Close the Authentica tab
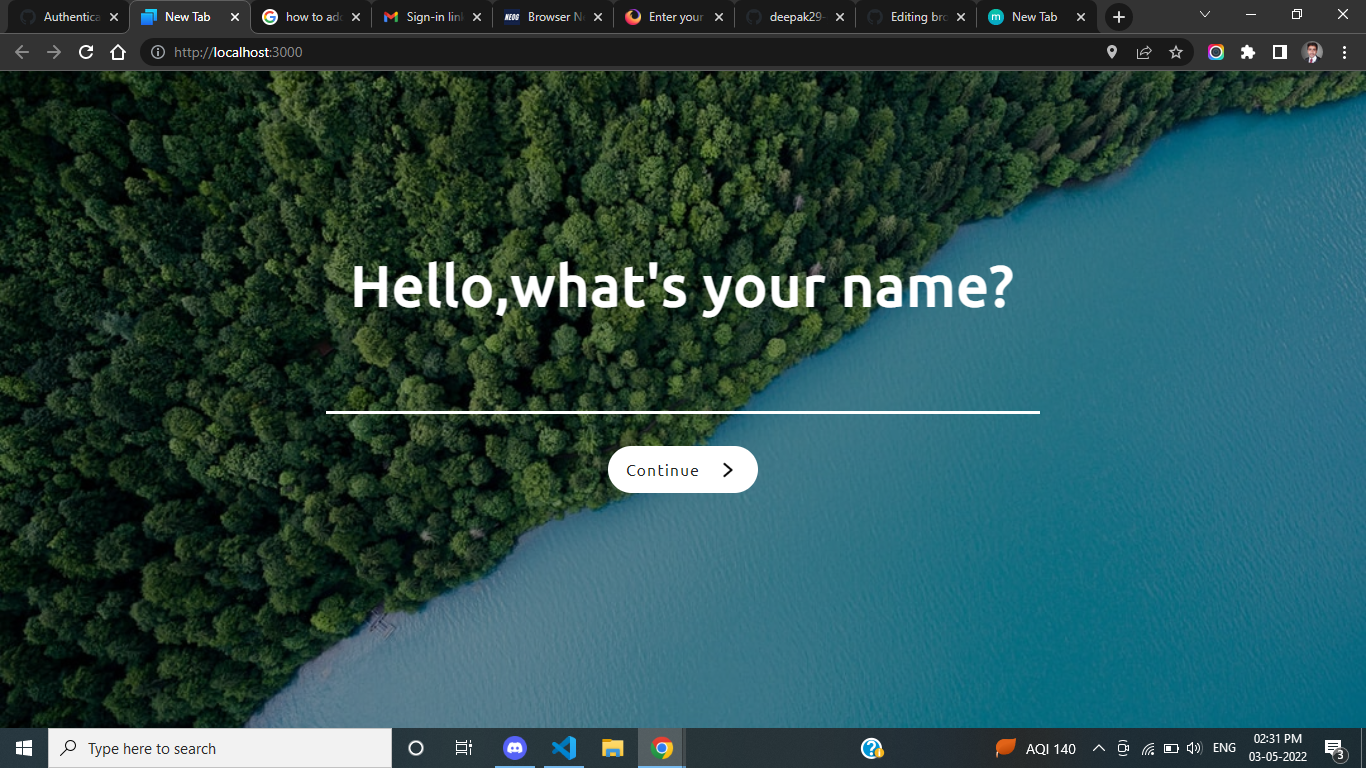 tap(114, 17)
